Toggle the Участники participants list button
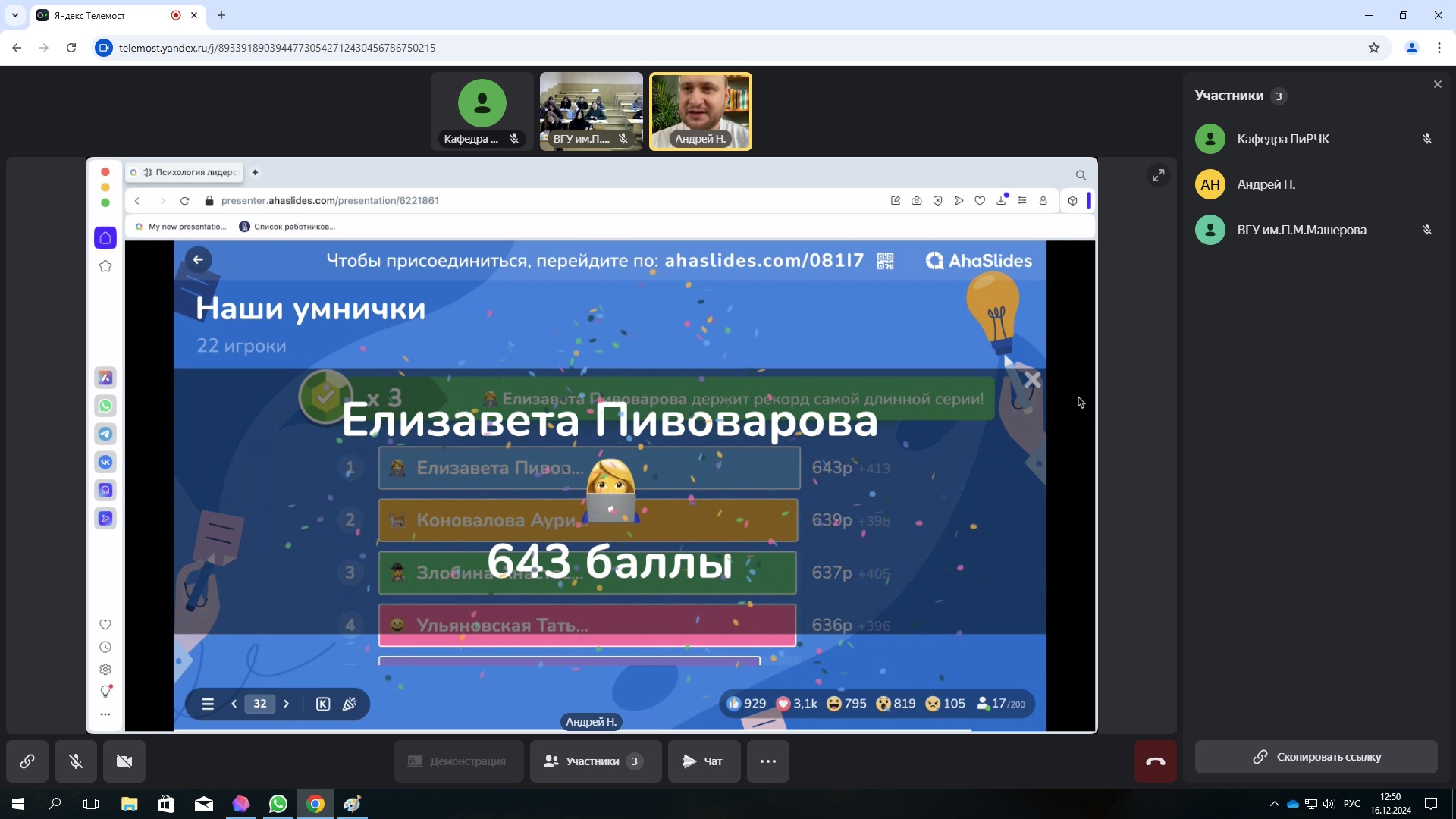The height and width of the screenshot is (819, 1456). (595, 761)
